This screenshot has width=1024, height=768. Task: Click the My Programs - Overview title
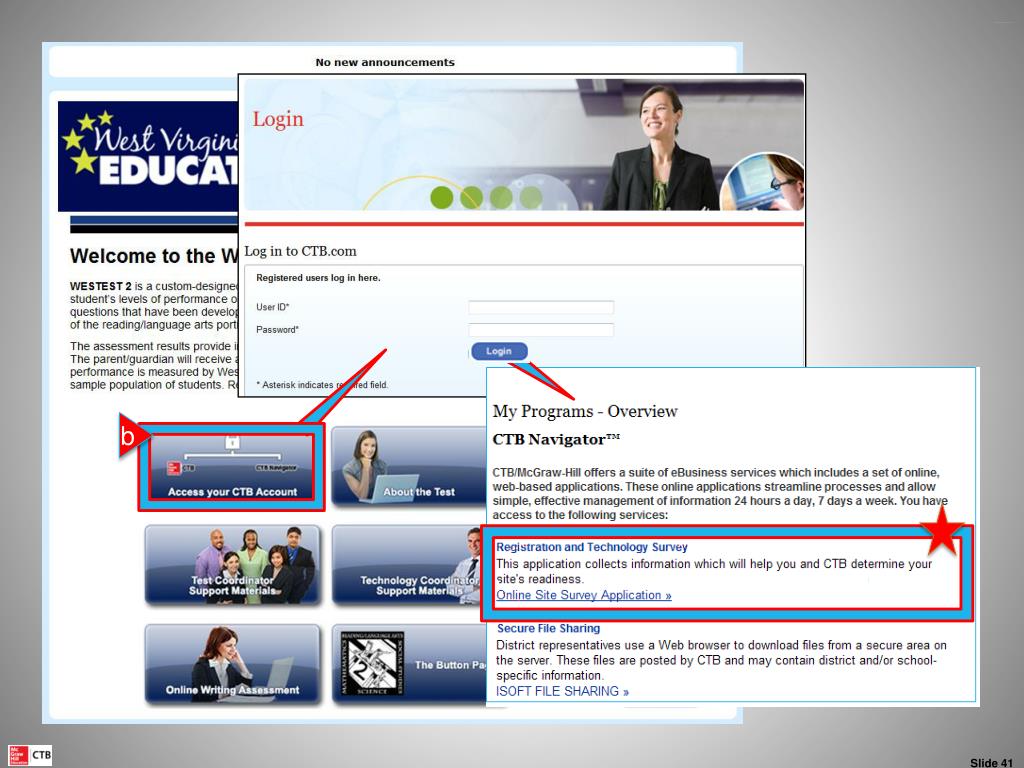pos(585,411)
